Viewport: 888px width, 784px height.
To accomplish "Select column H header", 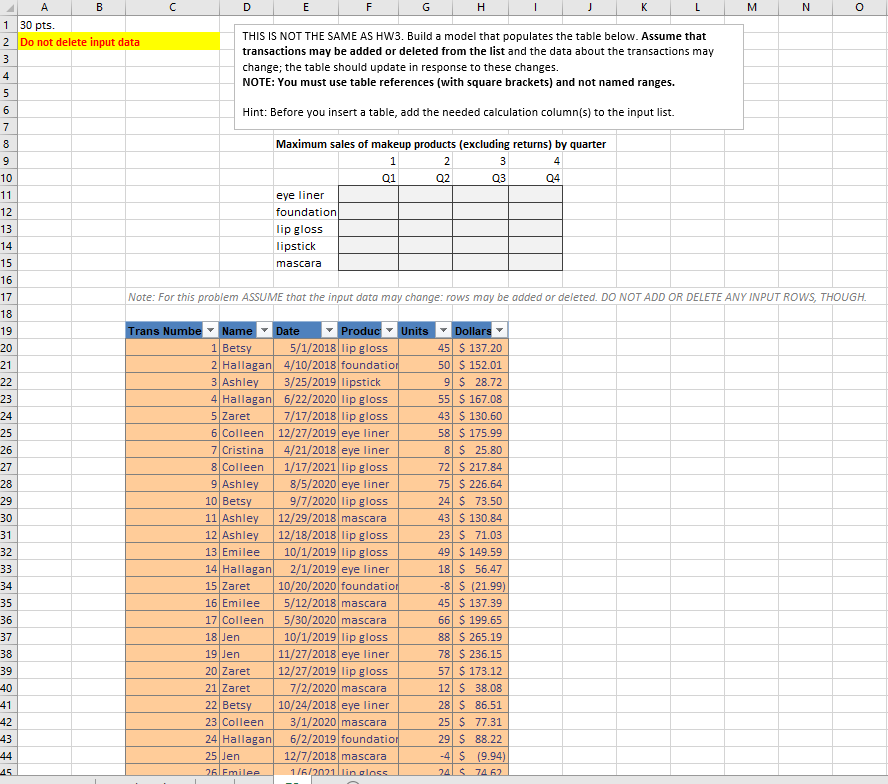I will click(x=481, y=7).
